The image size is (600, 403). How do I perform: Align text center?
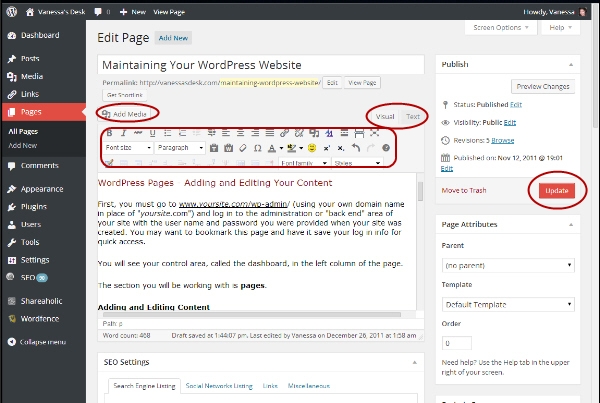(x=240, y=133)
